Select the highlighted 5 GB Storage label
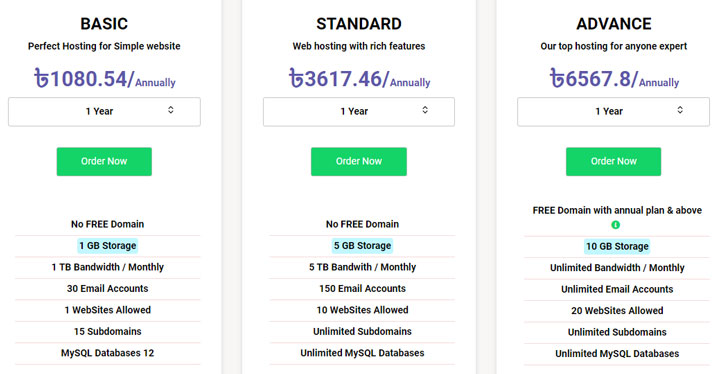This screenshot has height=374, width=720. 362,246
